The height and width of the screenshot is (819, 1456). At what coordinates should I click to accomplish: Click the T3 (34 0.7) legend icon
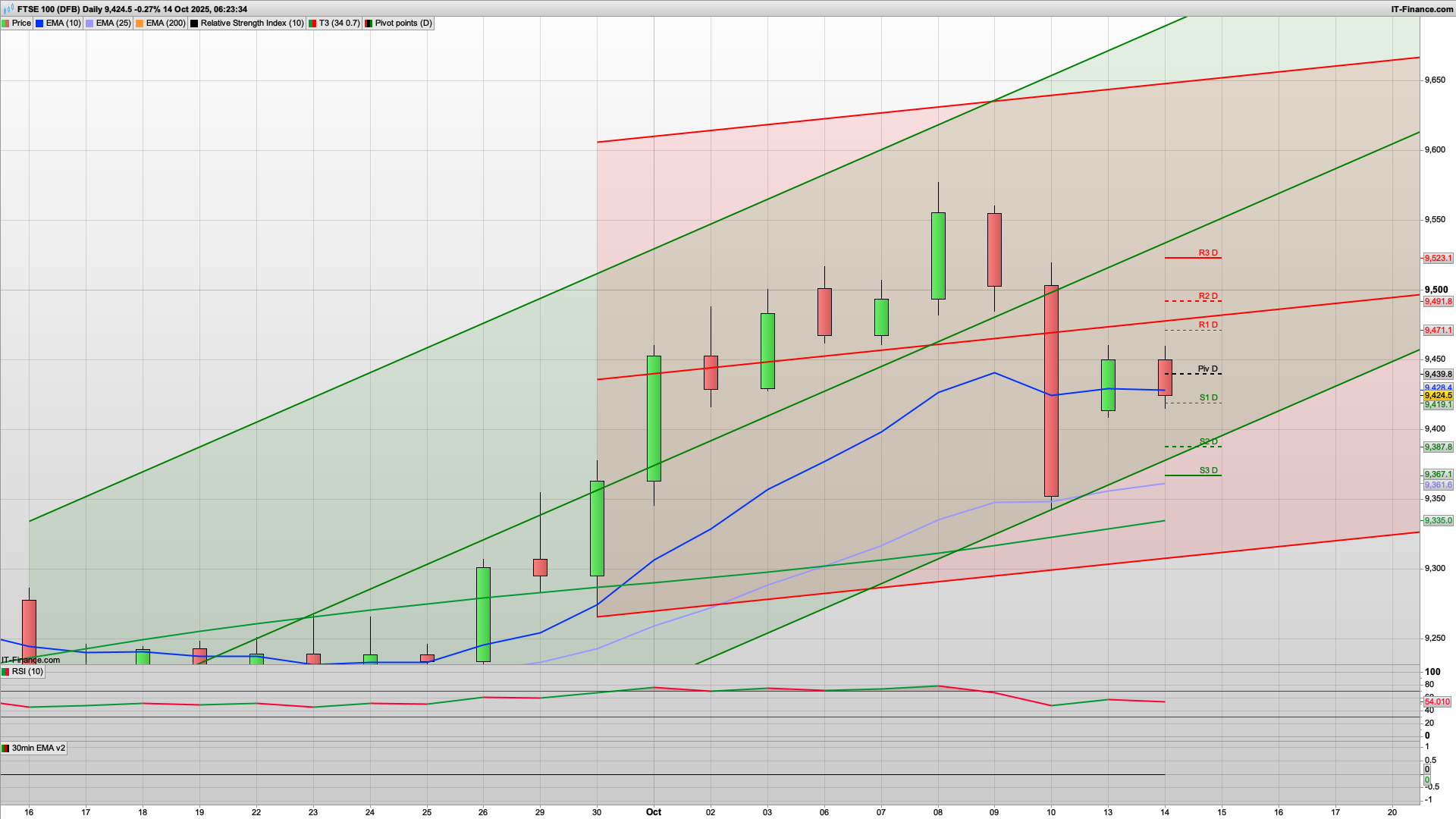click(312, 24)
